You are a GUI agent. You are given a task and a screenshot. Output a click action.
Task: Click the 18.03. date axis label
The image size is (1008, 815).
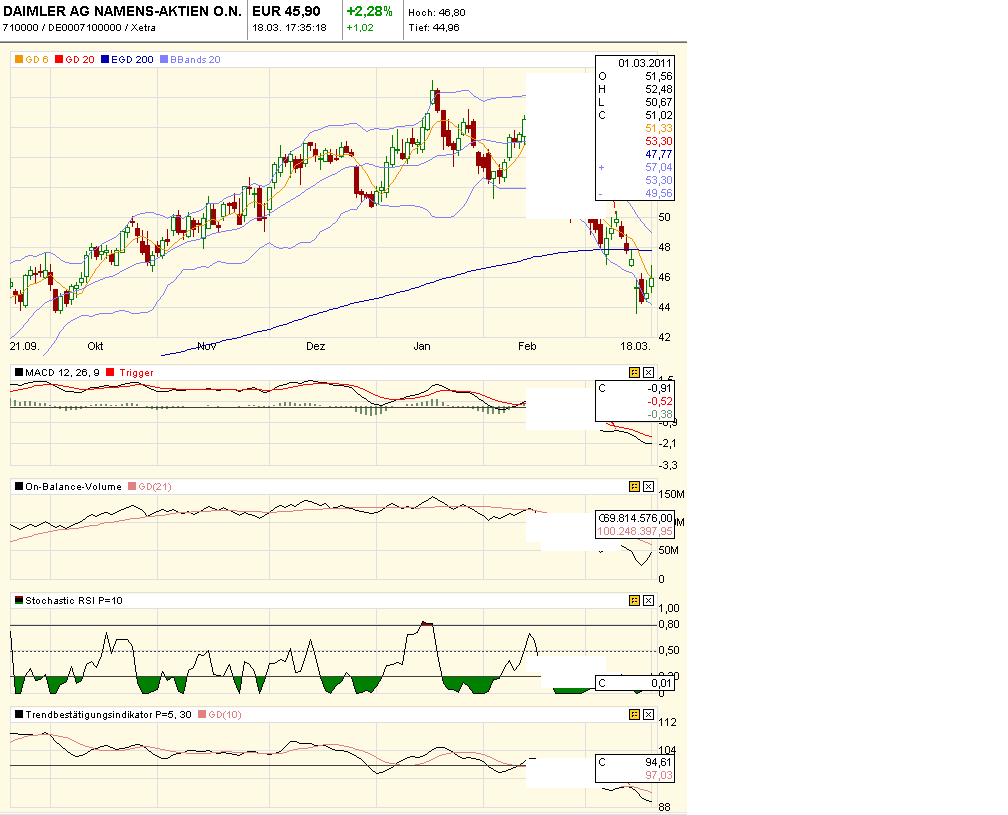pyautogui.click(x=635, y=346)
